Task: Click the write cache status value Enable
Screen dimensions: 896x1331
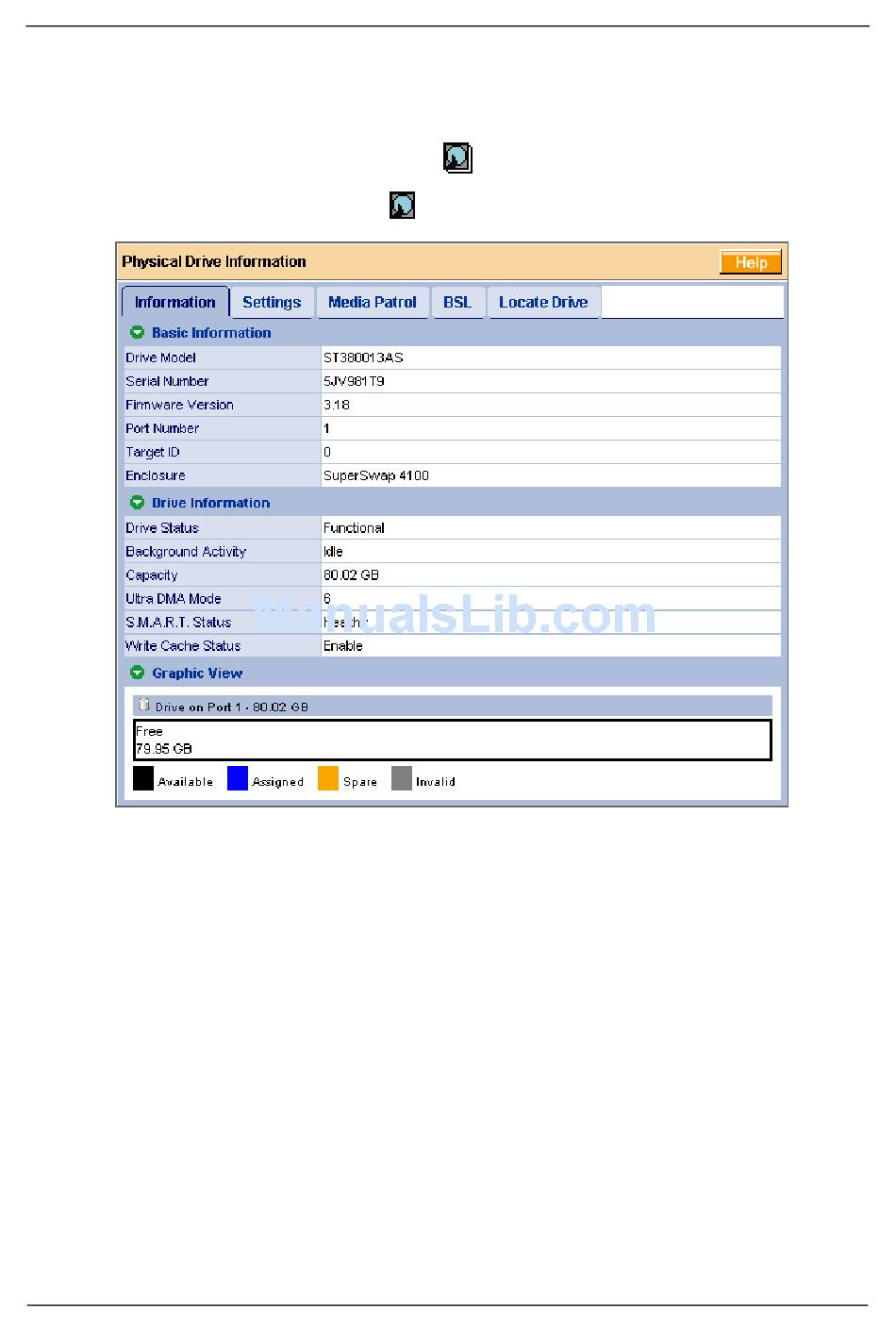Action: click(x=343, y=646)
